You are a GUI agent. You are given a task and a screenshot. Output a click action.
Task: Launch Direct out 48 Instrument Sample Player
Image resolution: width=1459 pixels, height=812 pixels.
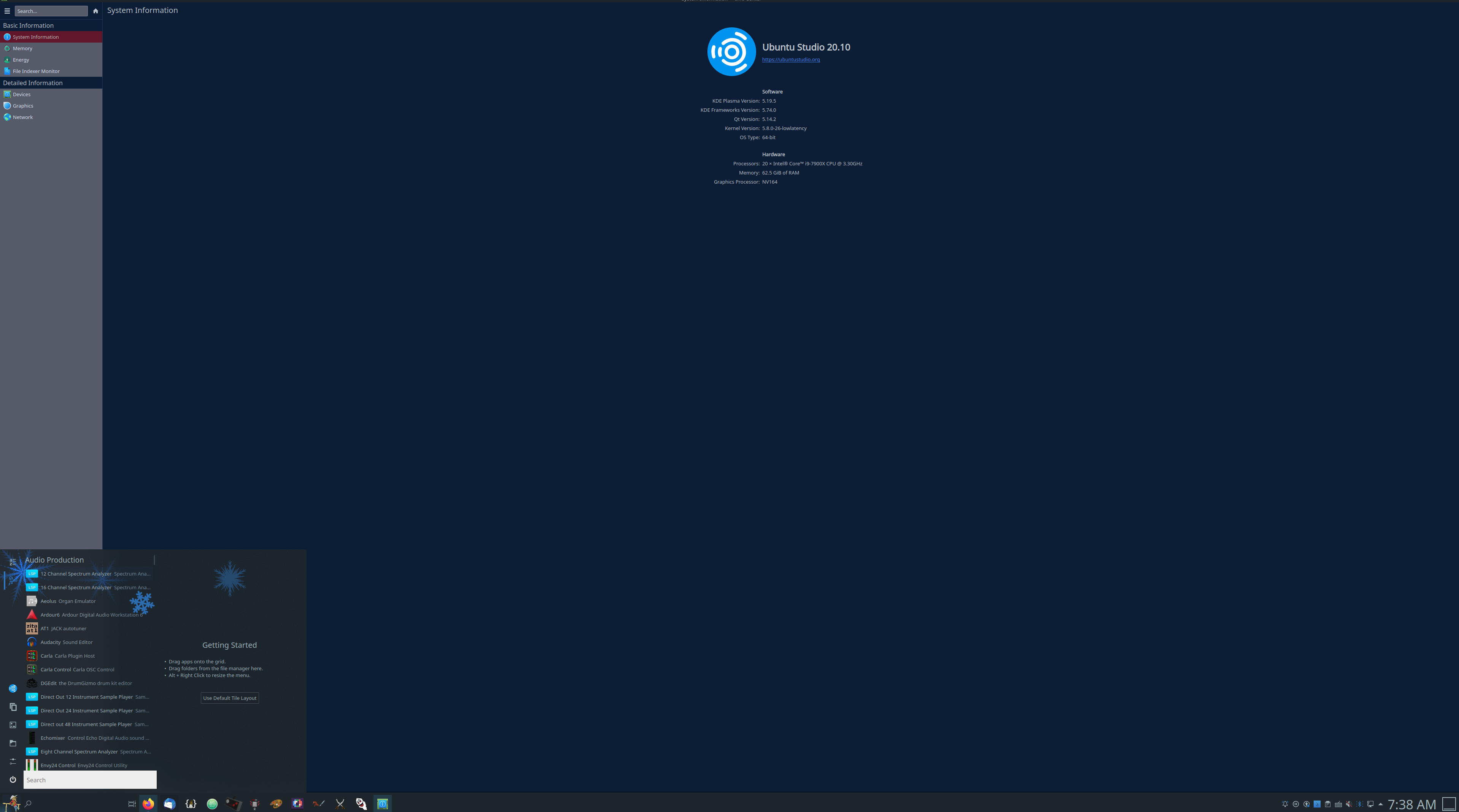tap(89, 724)
